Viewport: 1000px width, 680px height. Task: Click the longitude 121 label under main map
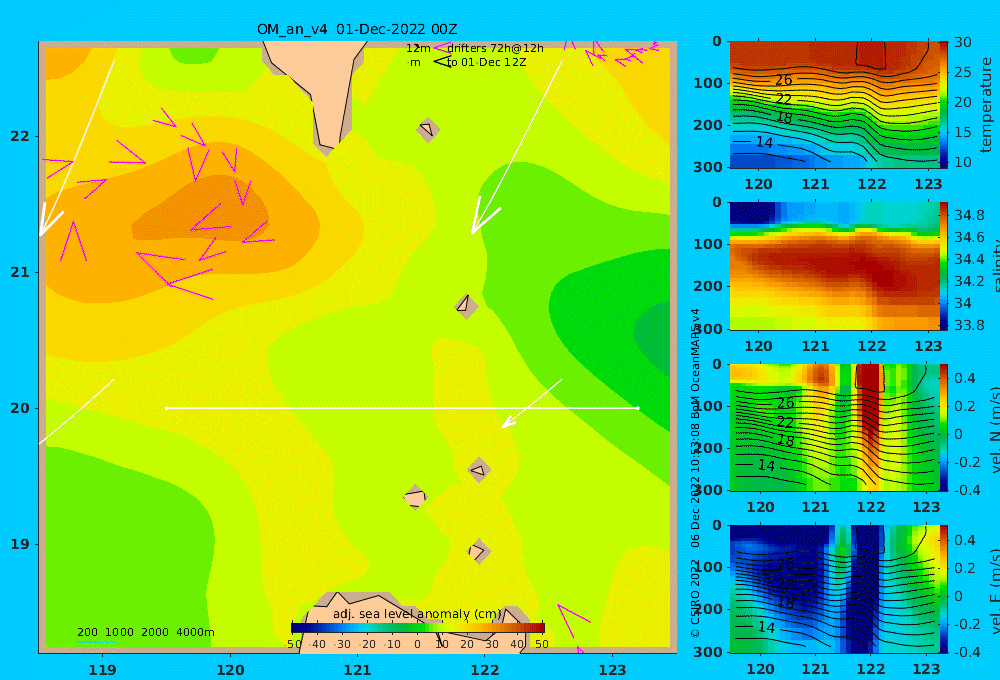click(357, 670)
